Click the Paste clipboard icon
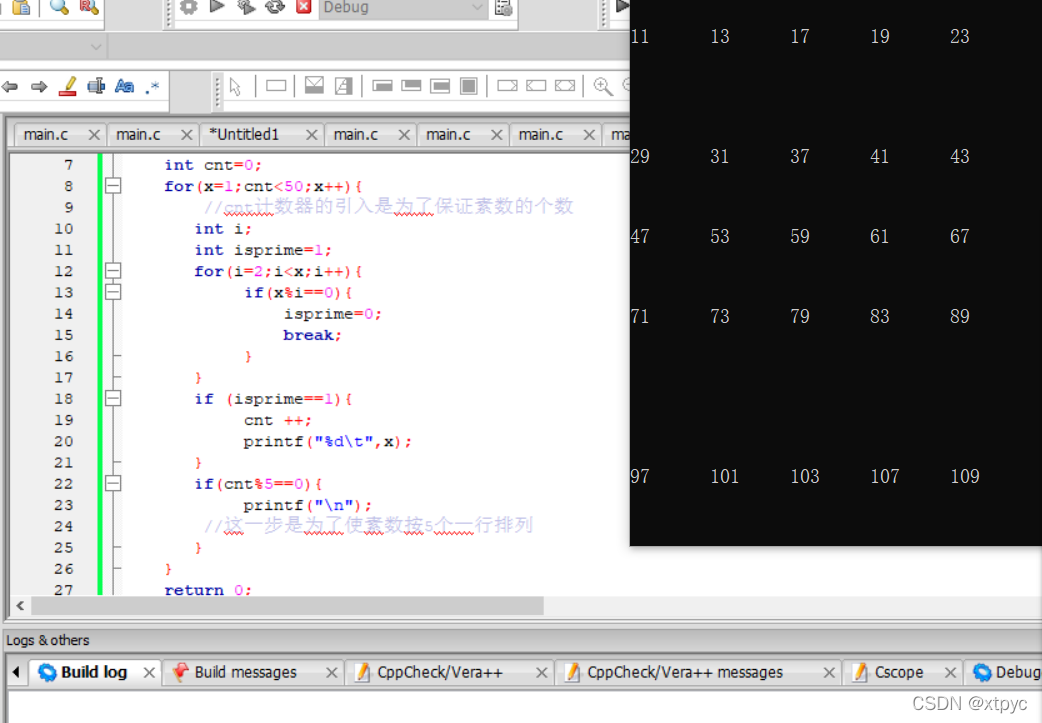This screenshot has width=1042, height=723. pyautogui.click(x=22, y=7)
